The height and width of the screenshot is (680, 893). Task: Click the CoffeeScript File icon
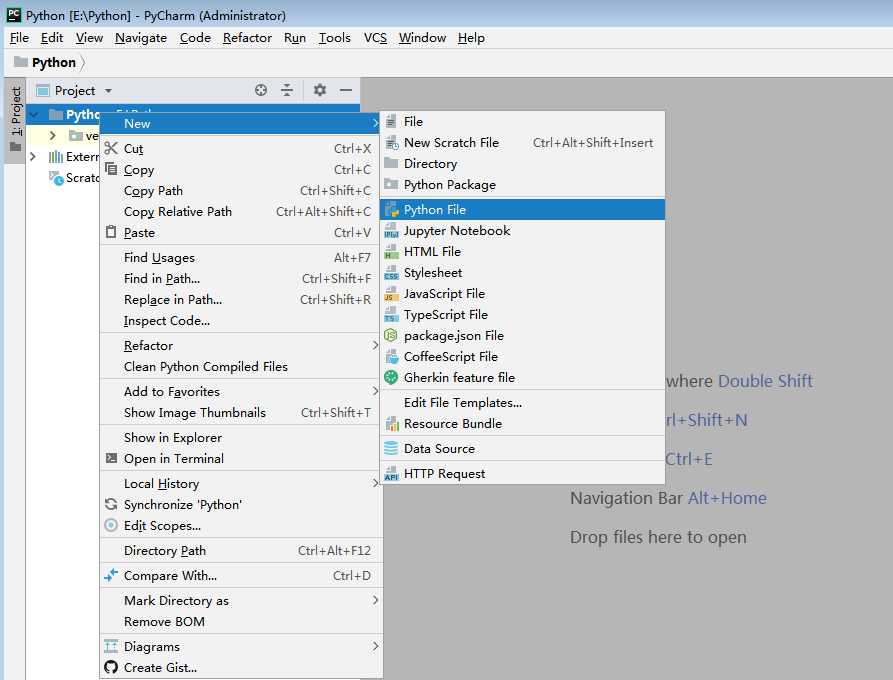(x=391, y=357)
